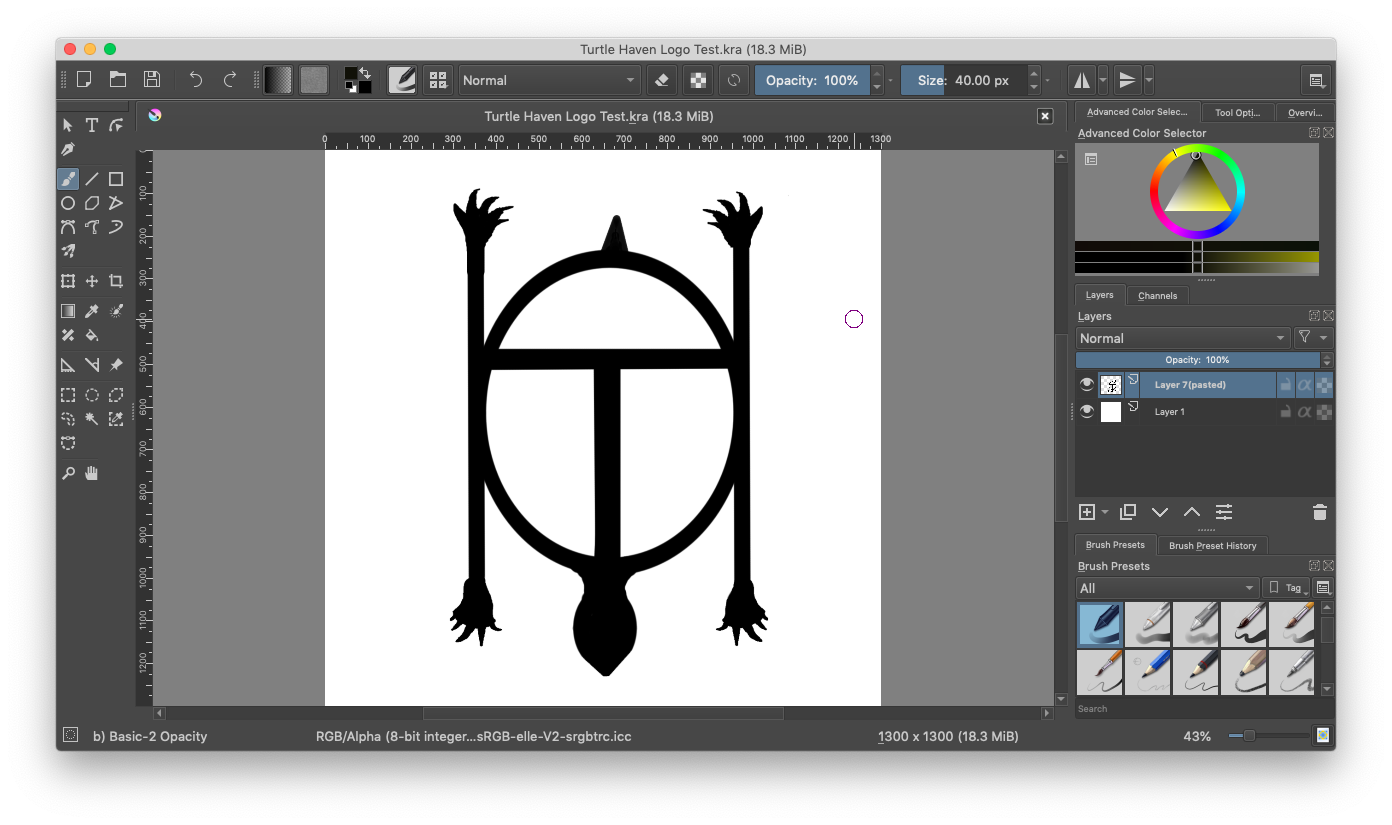The image size is (1392, 825).
Task: Open the brush blending mode Normal dropdown
Action: tap(549, 80)
